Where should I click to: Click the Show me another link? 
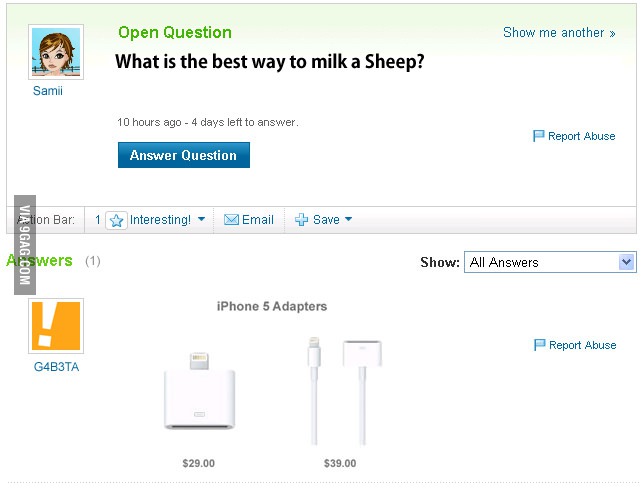click(x=553, y=32)
